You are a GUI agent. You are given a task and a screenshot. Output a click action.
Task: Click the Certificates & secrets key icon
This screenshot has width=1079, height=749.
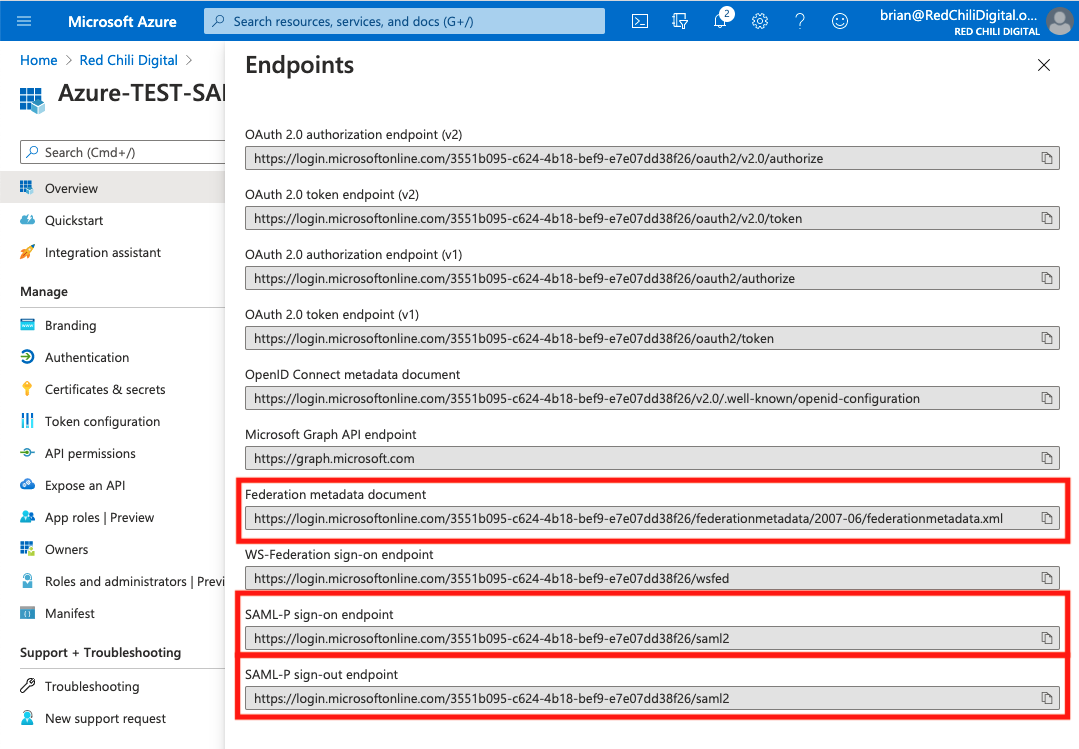(28, 389)
